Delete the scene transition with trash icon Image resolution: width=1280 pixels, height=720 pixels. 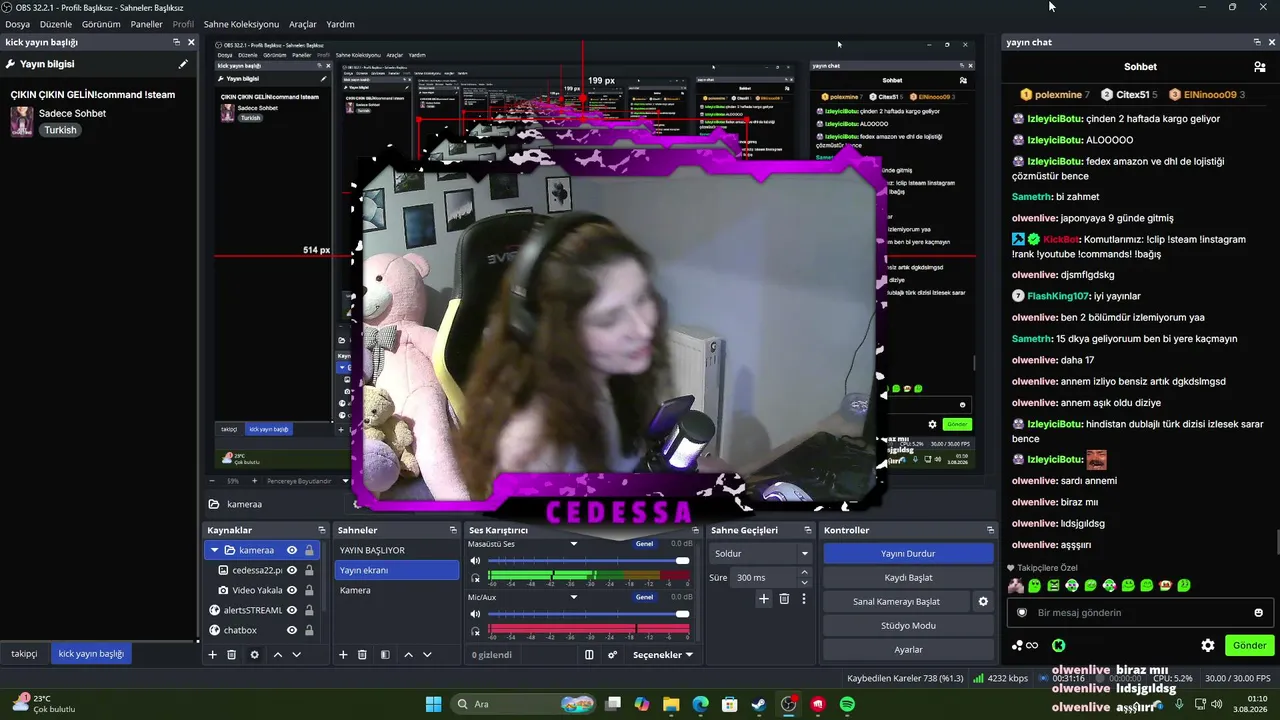click(784, 599)
